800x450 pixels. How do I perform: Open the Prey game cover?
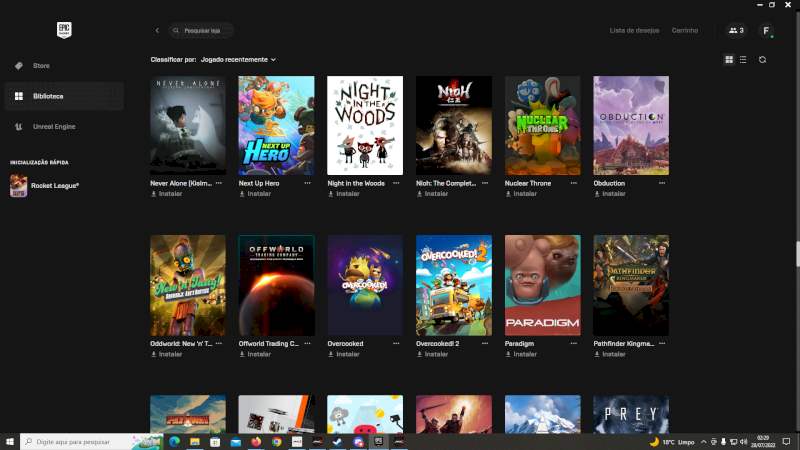[x=631, y=414]
